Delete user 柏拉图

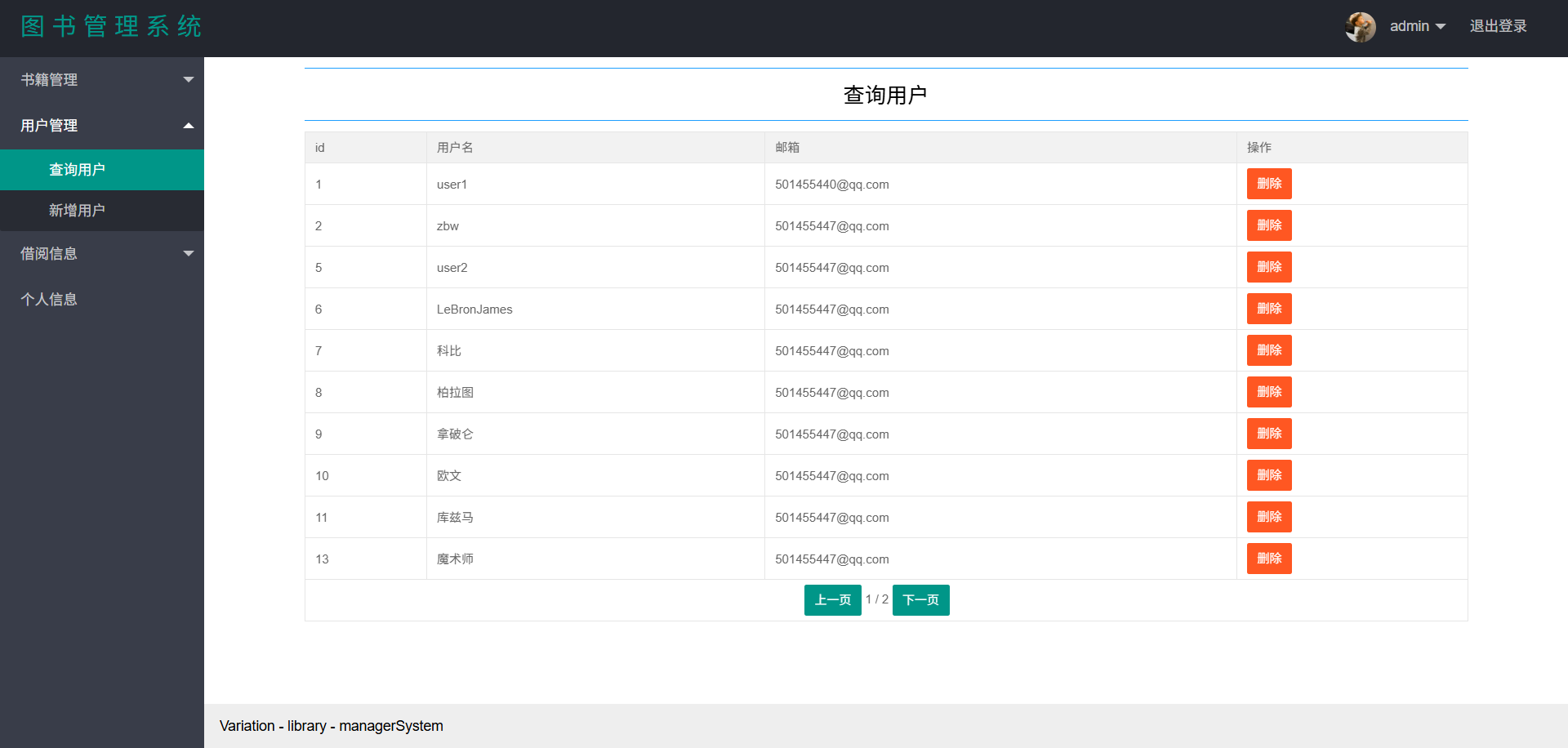click(1269, 392)
